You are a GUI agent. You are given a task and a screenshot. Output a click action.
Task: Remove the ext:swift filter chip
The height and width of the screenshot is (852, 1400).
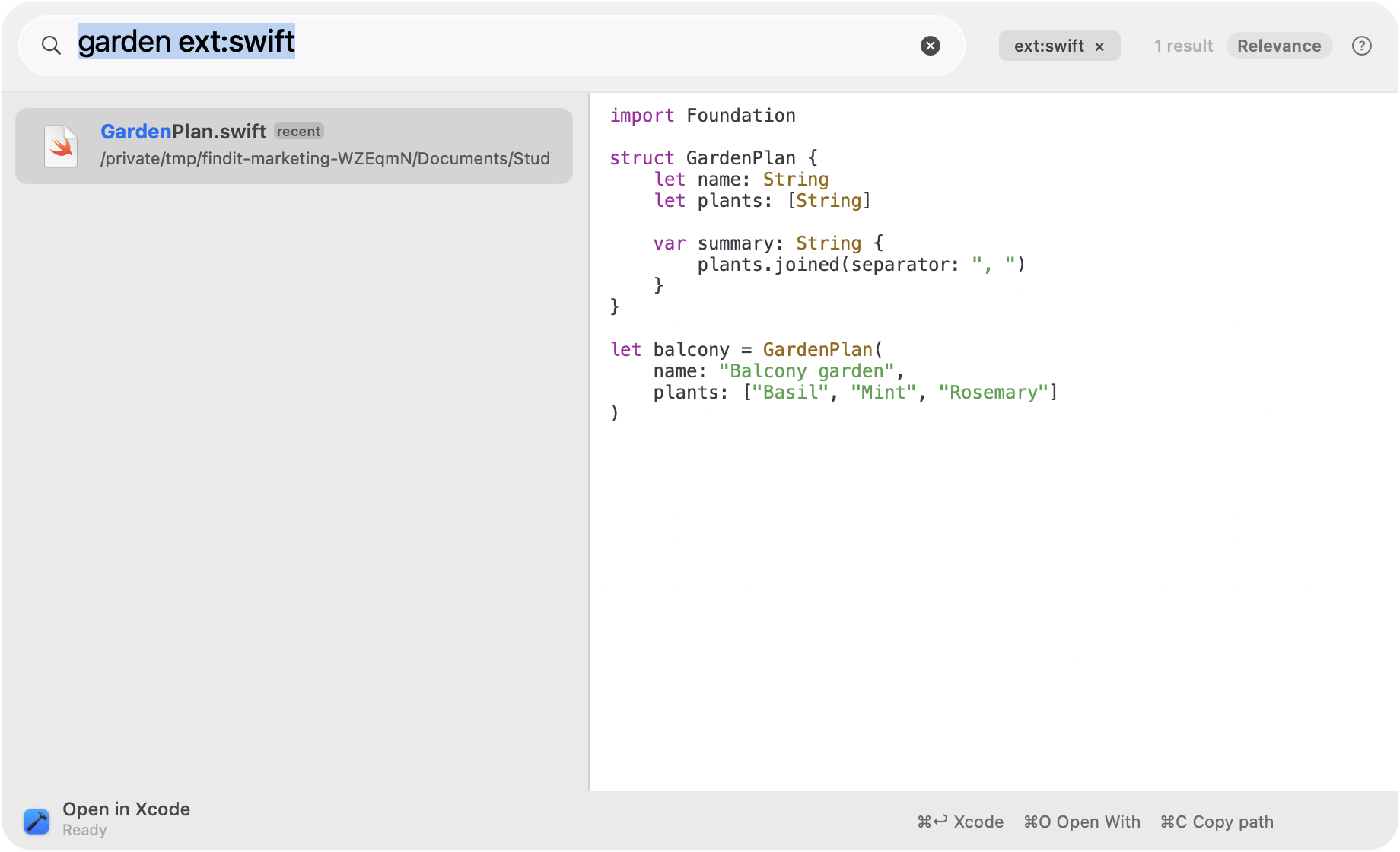click(1099, 46)
